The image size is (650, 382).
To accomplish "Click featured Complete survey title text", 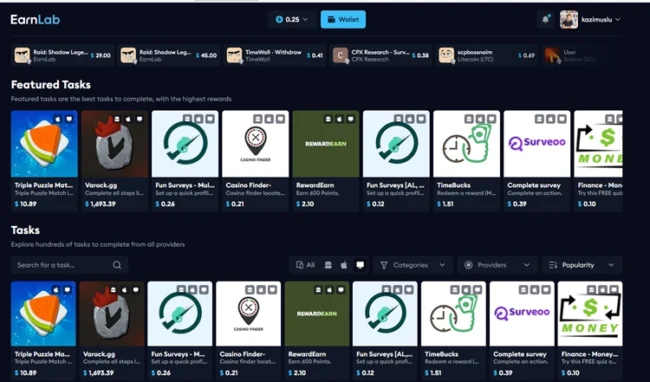I will coord(534,185).
